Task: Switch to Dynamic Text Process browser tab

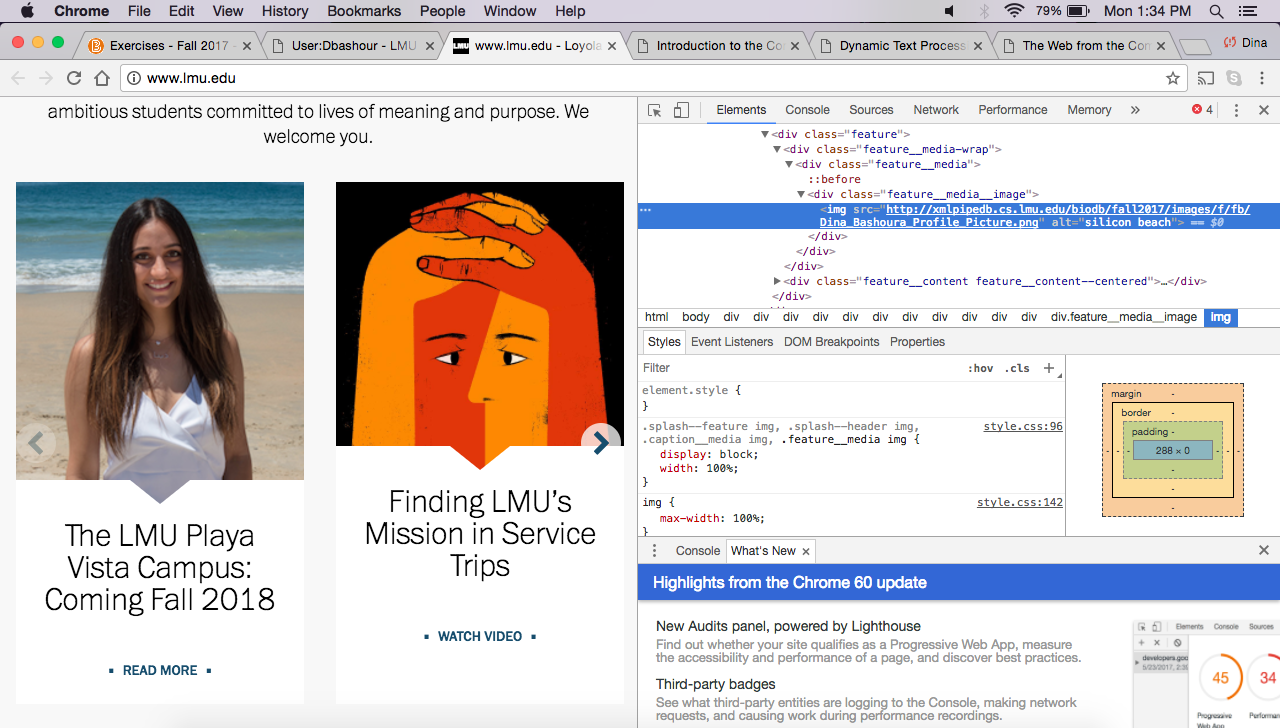Action: click(900, 46)
